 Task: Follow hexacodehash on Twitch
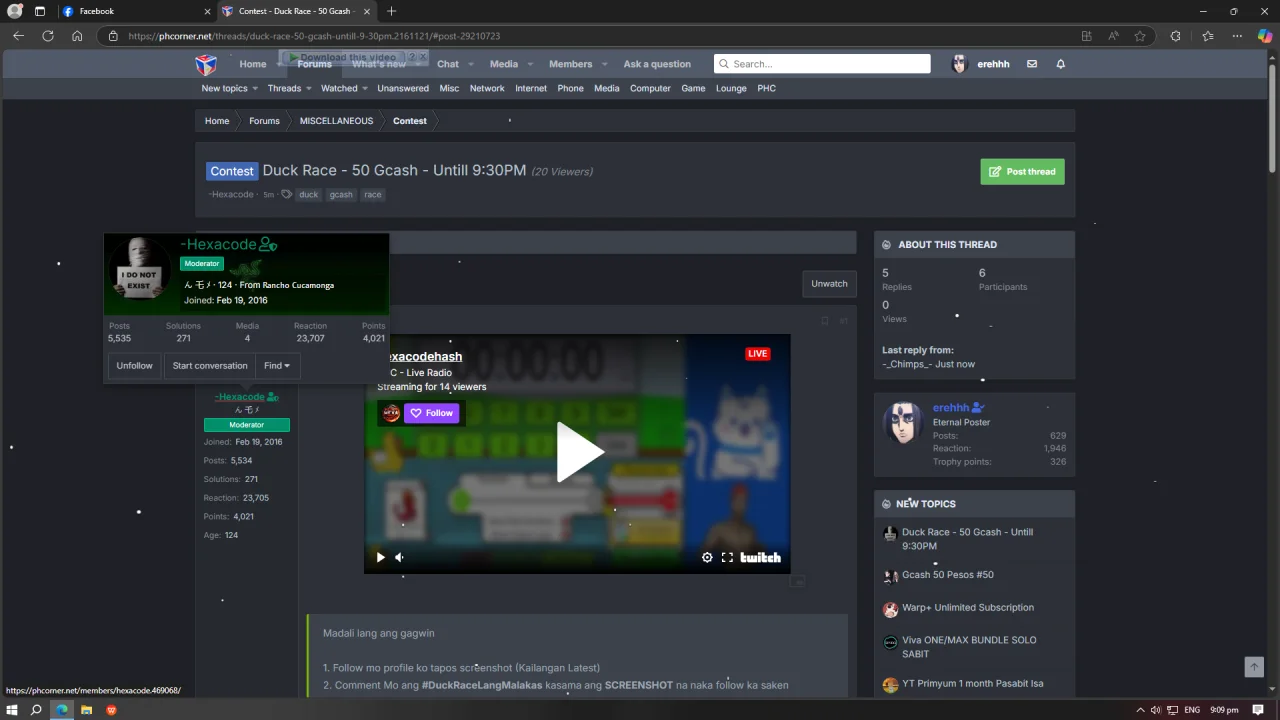[431, 413]
